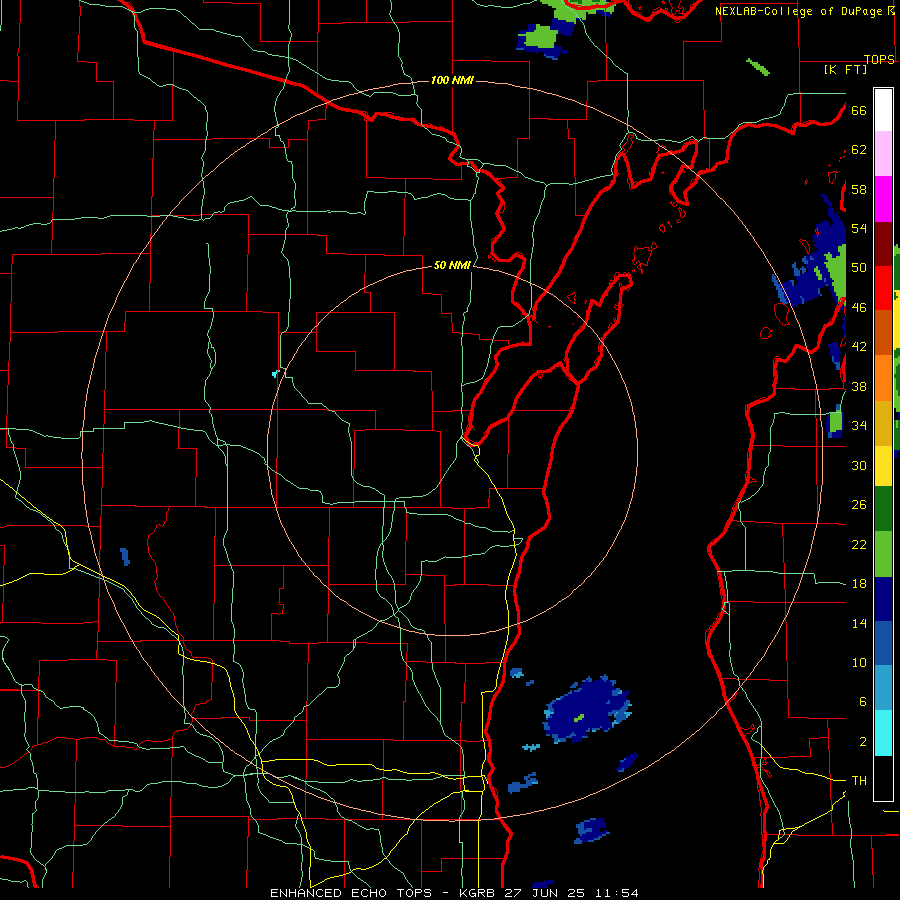This screenshot has width=900, height=900.
Task: Click the '27 JUN 25 11:54' timestamp
Action: pos(571,893)
